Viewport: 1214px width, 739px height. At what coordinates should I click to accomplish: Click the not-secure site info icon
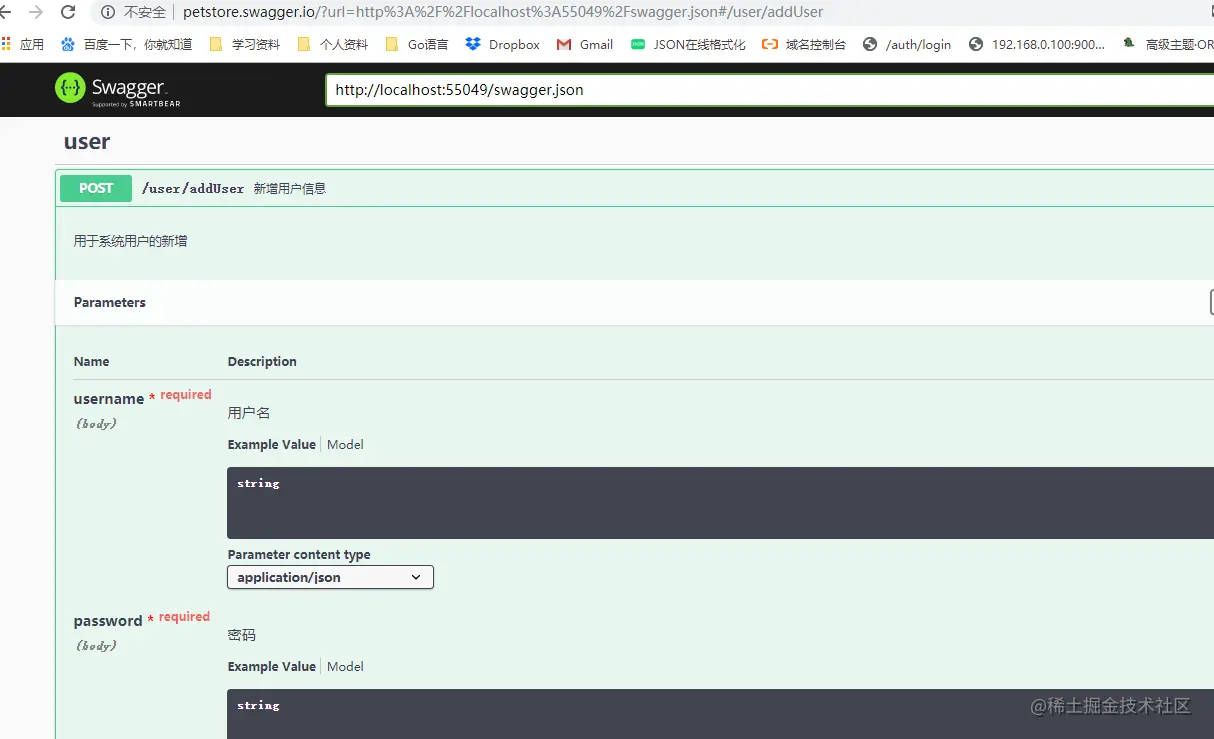click(108, 12)
